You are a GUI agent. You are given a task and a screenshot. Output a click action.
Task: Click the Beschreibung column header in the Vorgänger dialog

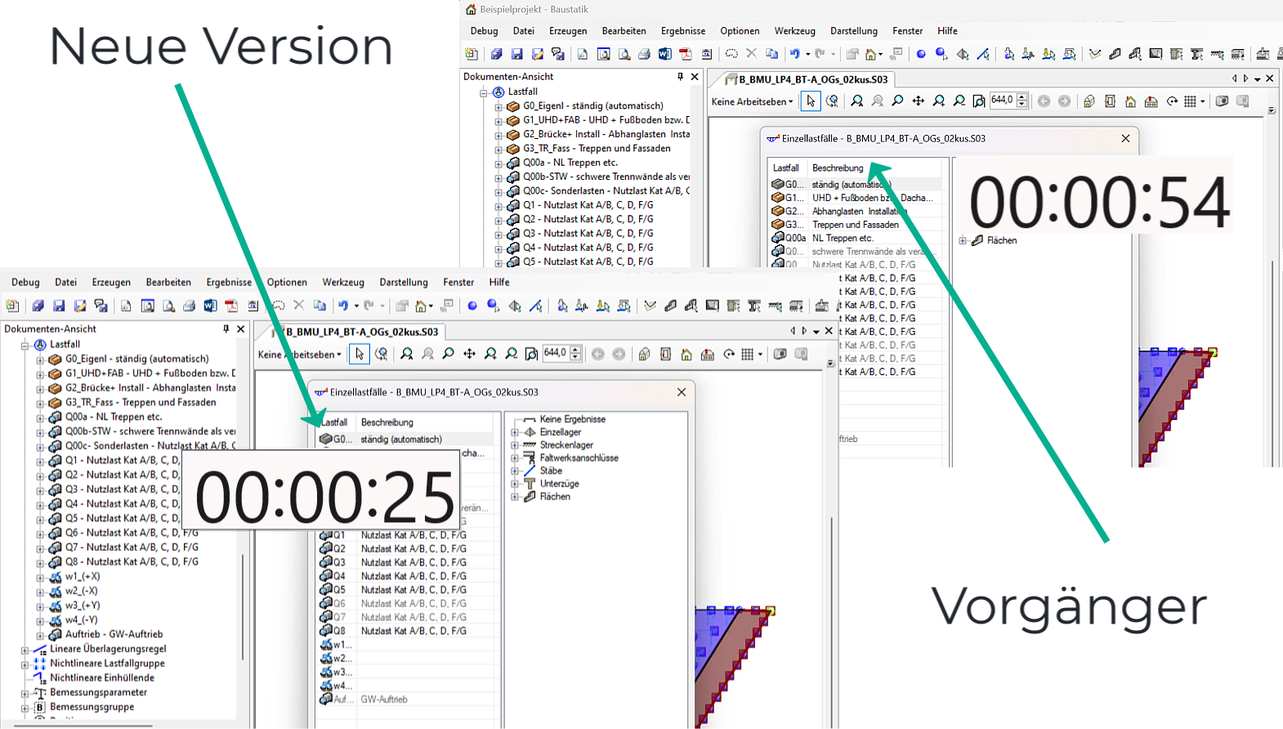838,168
